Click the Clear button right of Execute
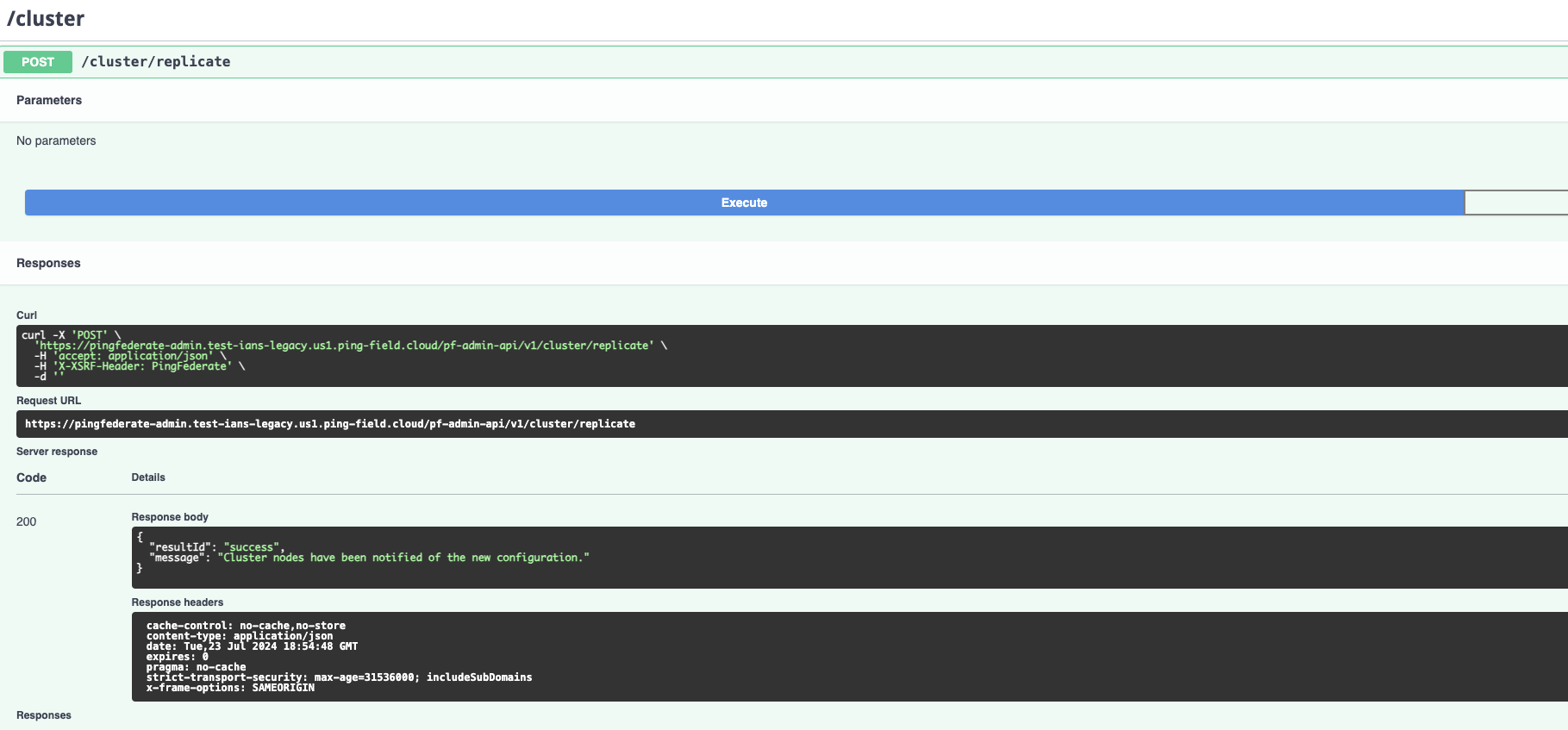The image size is (1568, 730). pos(1515,203)
